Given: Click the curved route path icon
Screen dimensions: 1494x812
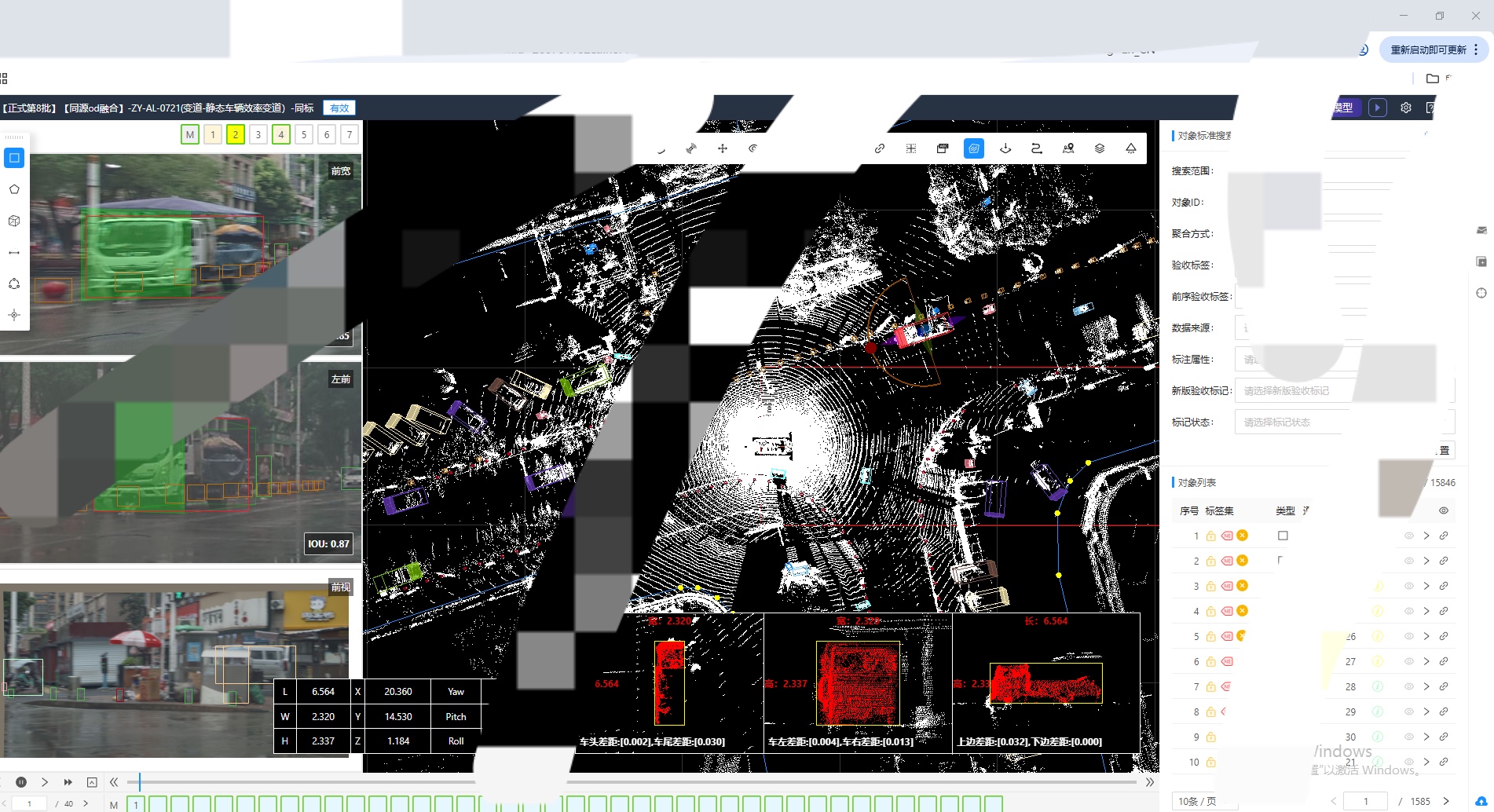Looking at the screenshot, I should coord(1037,148).
